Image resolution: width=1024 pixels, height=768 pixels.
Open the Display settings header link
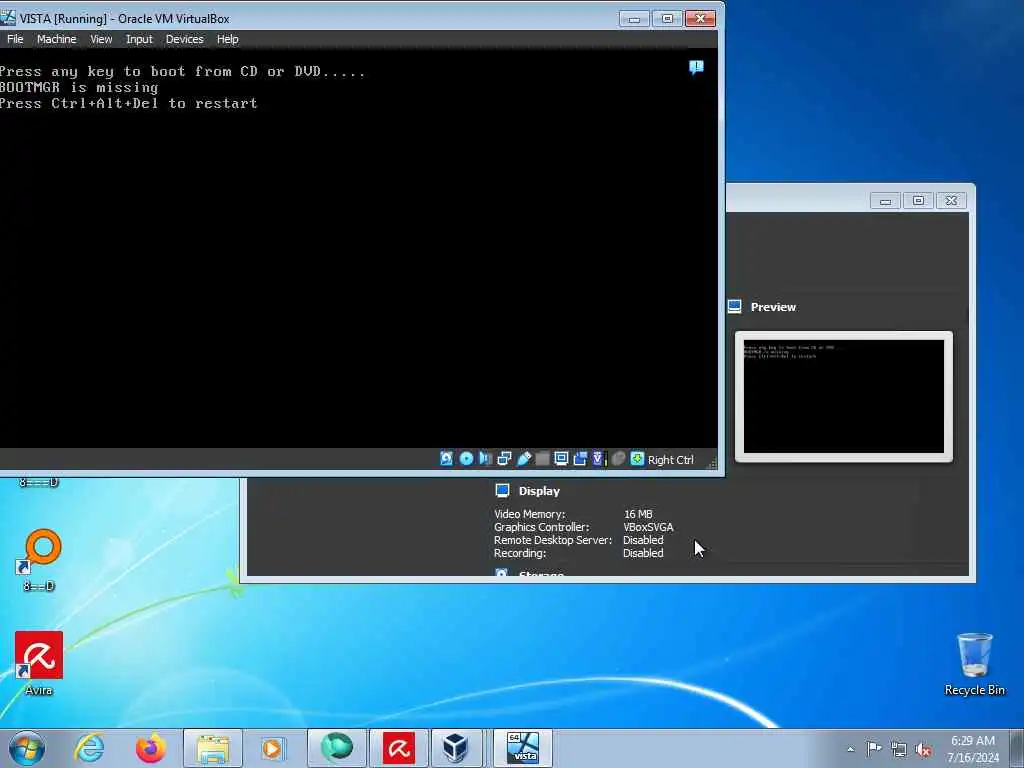[x=539, y=491]
